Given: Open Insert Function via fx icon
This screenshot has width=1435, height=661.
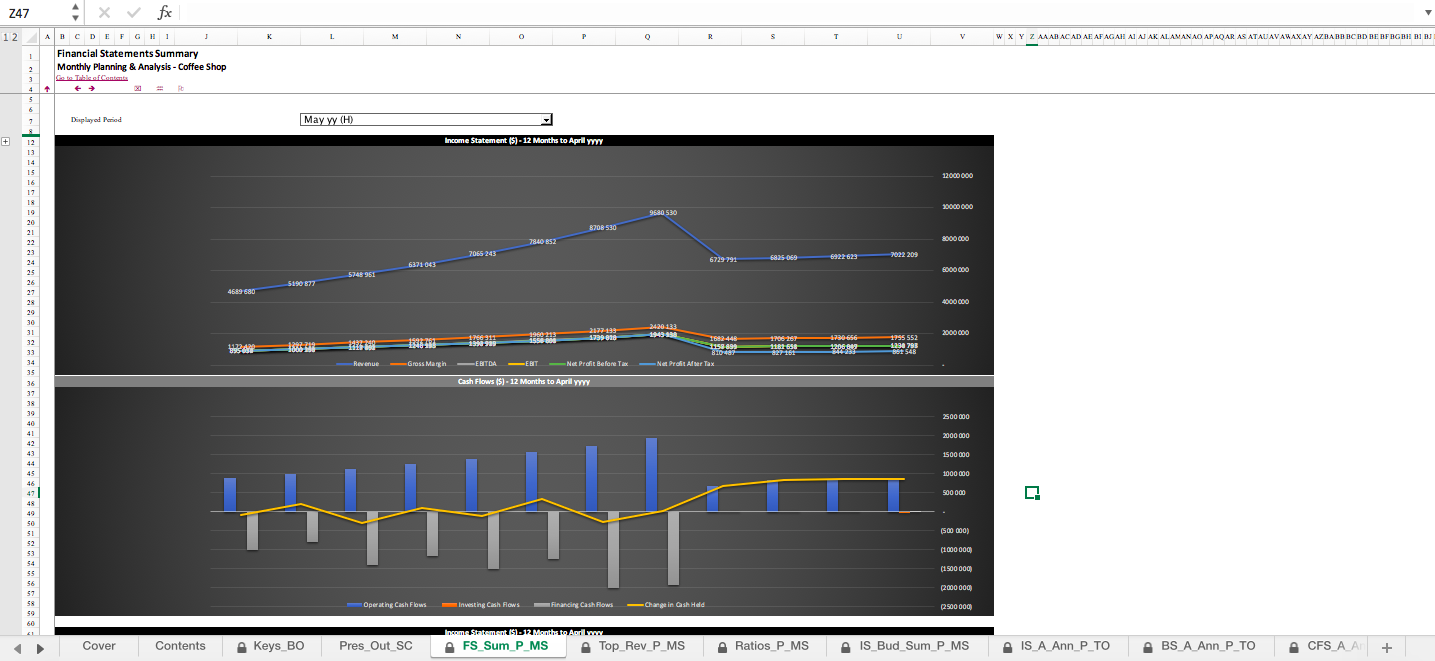Looking at the screenshot, I should [x=165, y=13].
